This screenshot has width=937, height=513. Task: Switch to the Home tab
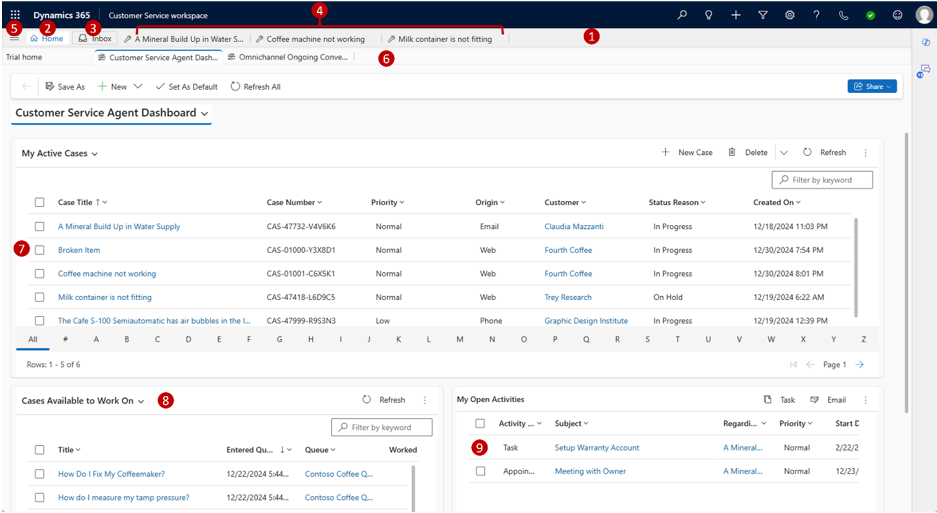[x=47, y=38]
